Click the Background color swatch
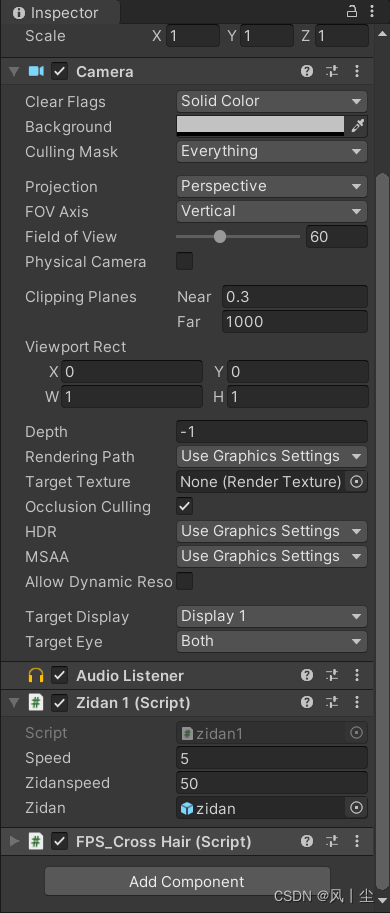390x913 pixels. point(261,126)
